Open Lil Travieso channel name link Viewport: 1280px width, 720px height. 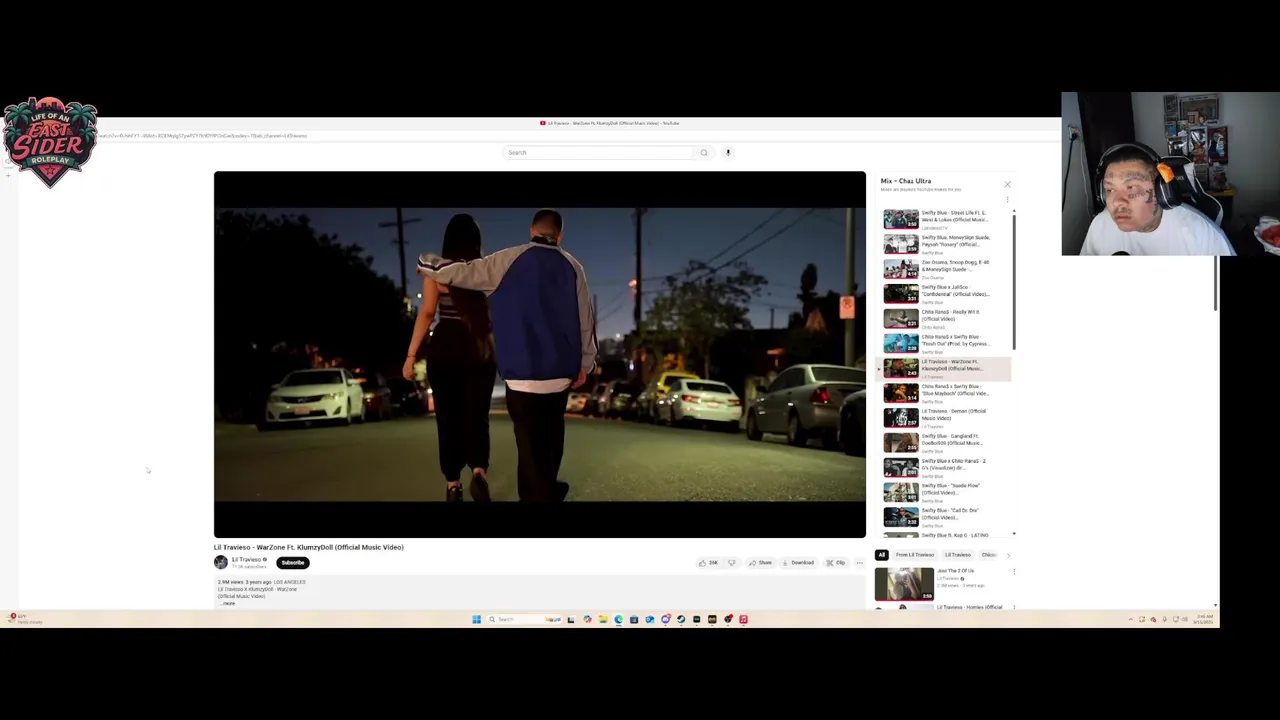246,559
